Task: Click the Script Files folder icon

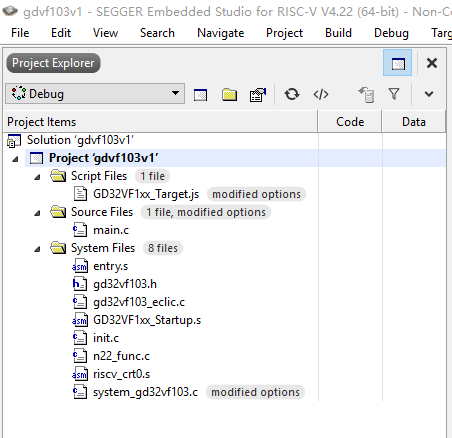Action: tap(58, 176)
